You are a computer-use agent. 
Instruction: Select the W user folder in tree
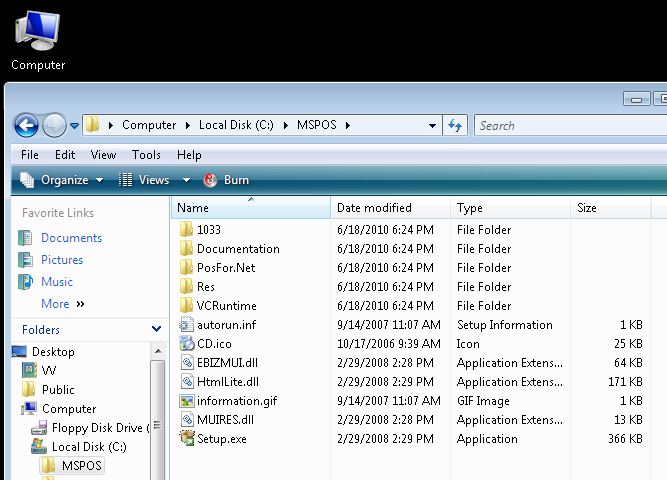[48, 371]
